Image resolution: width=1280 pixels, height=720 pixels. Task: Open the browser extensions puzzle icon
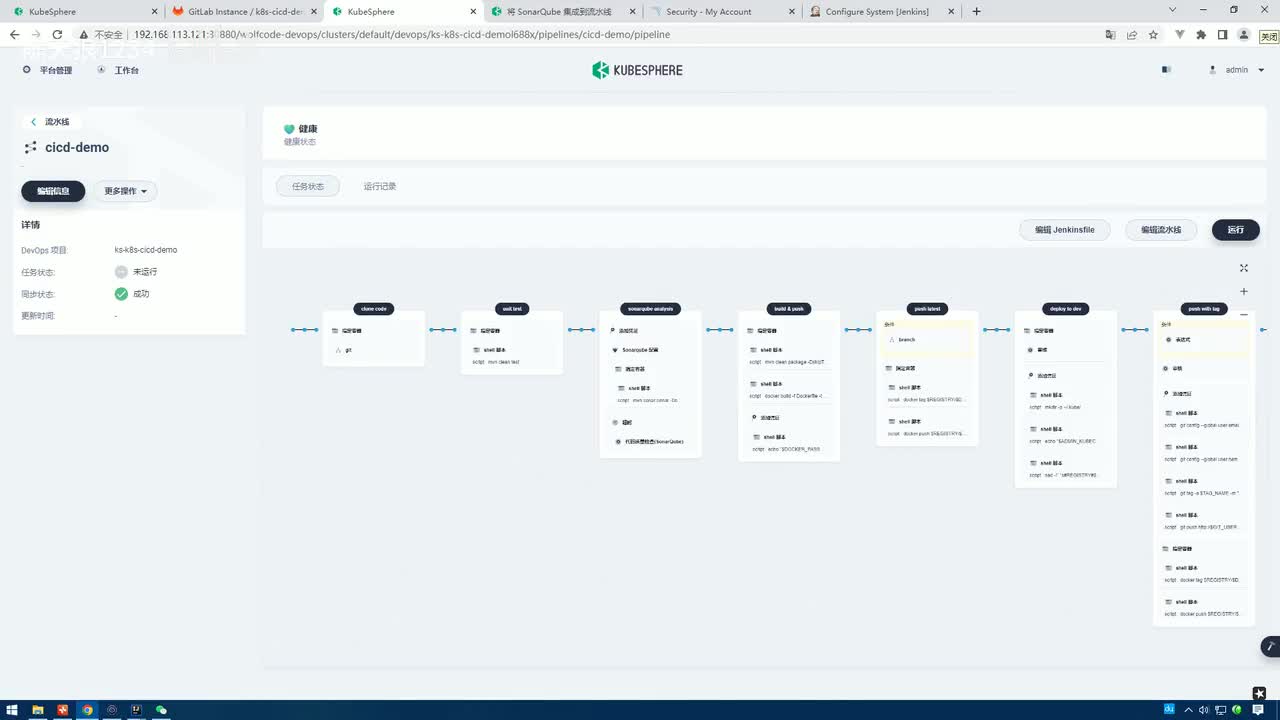pyautogui.click(x=1201, y=34)
